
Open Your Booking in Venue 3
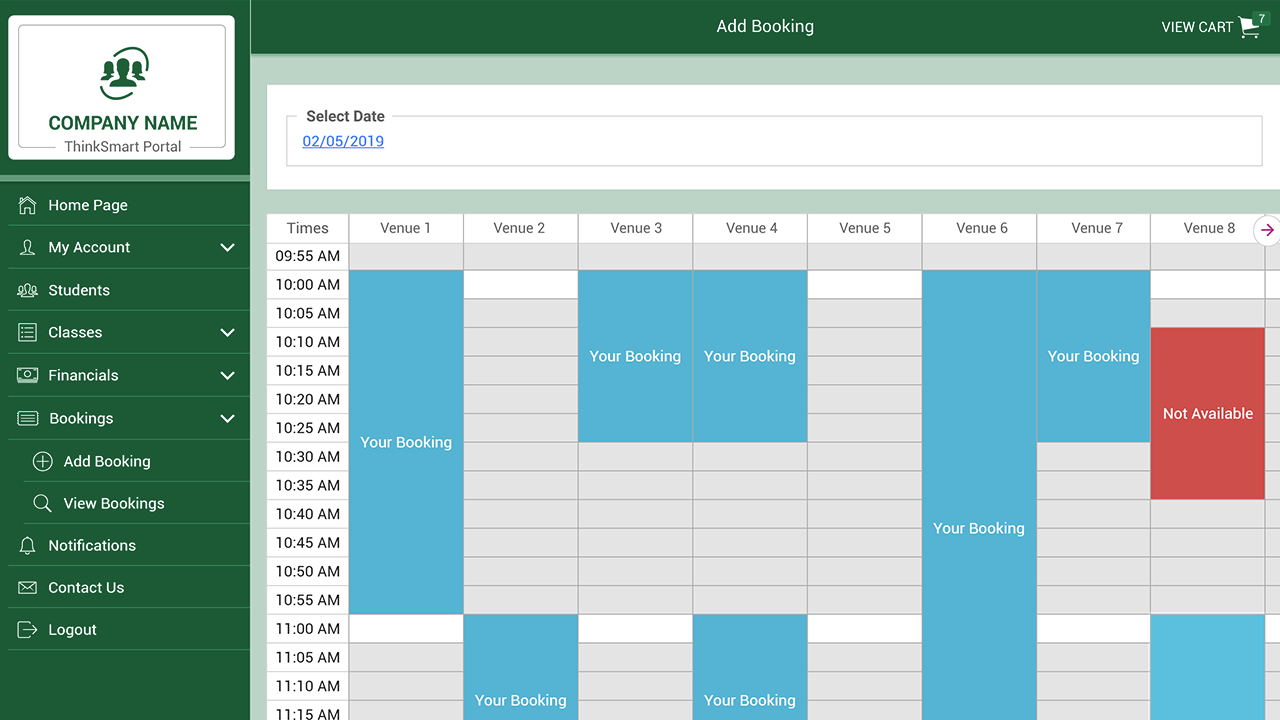point(635,356)
